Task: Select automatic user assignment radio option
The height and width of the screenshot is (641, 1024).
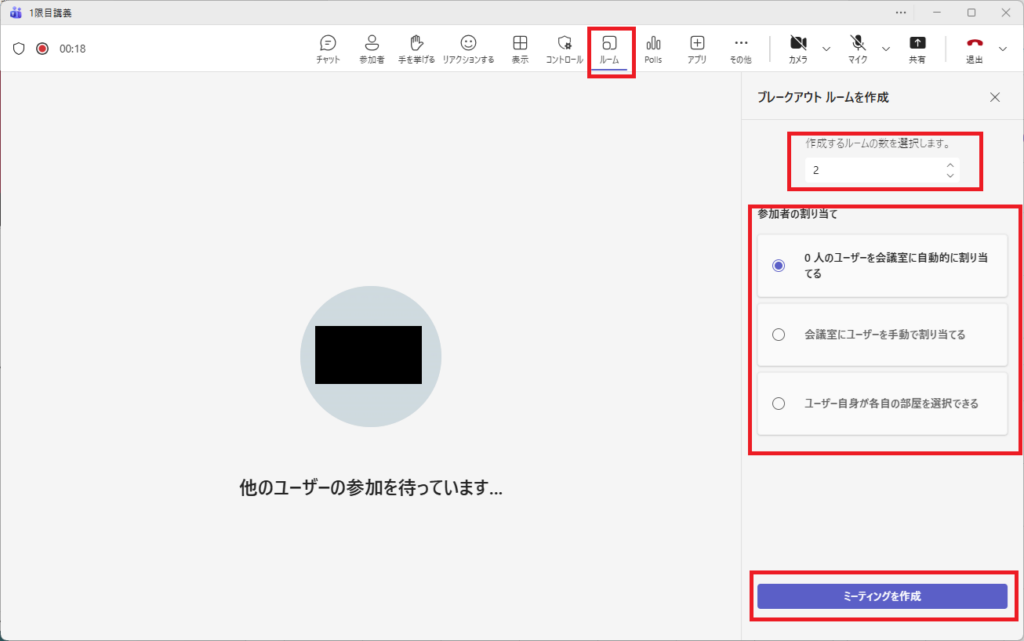Action: [x=779, y=265]
